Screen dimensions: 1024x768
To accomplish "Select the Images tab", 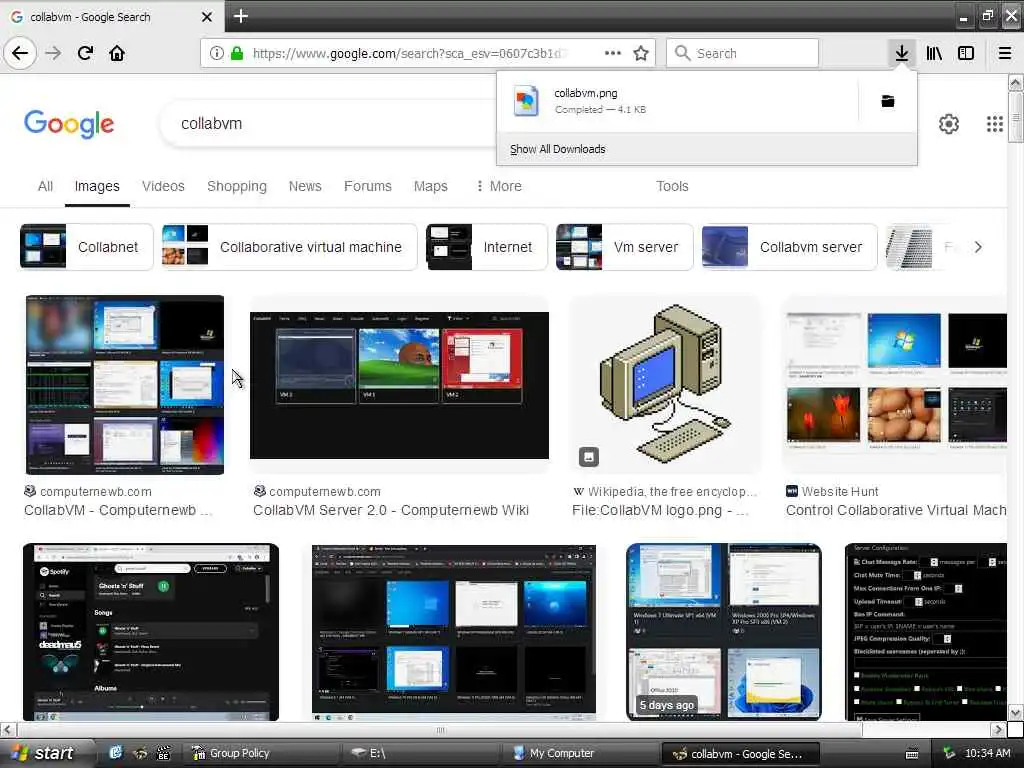I will coord(97,186).
